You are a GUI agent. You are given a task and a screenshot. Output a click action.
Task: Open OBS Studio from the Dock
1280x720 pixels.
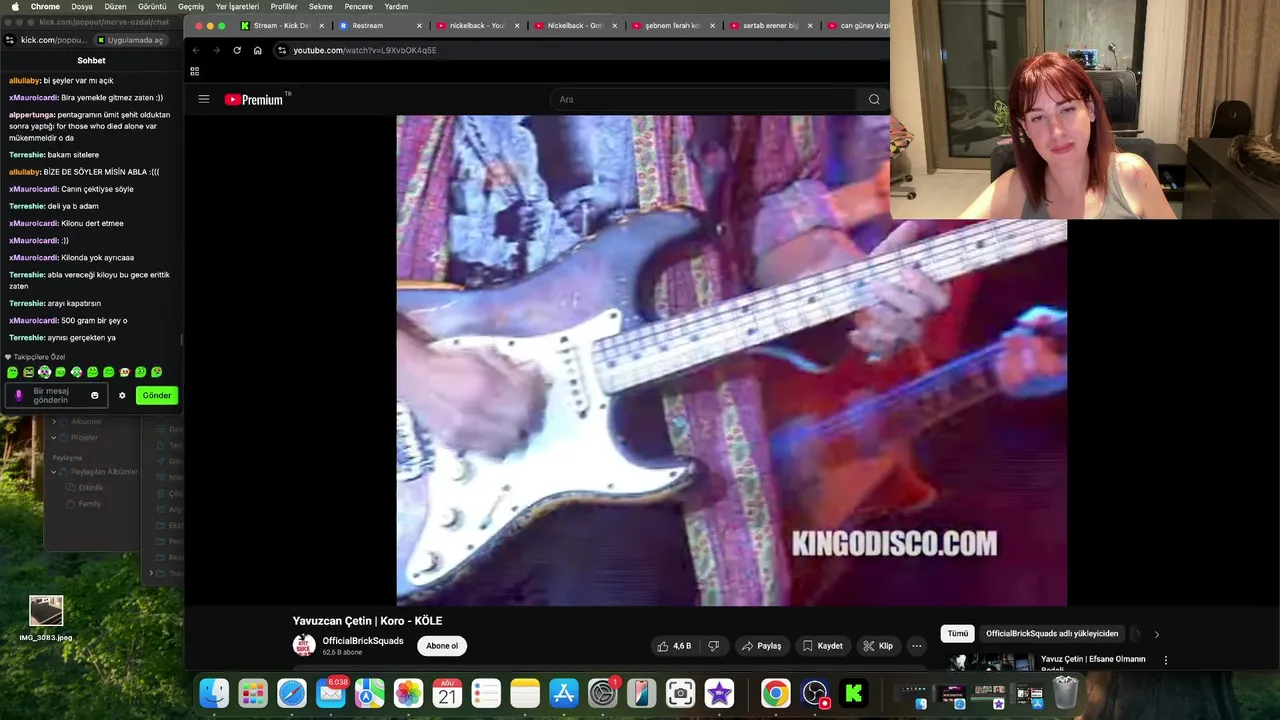815,693
